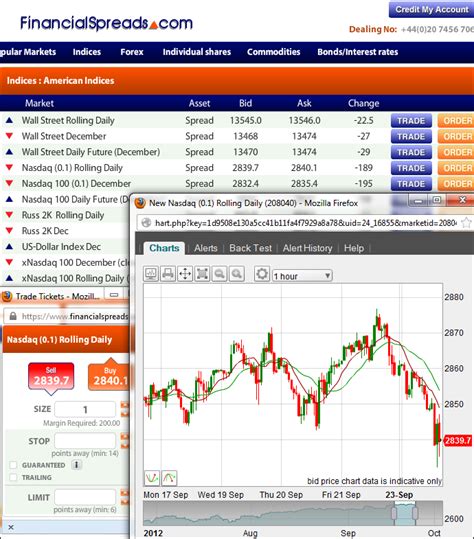Click right handle of chart range slider
This screenshot has height=539, width=474.
click(415, 513)
